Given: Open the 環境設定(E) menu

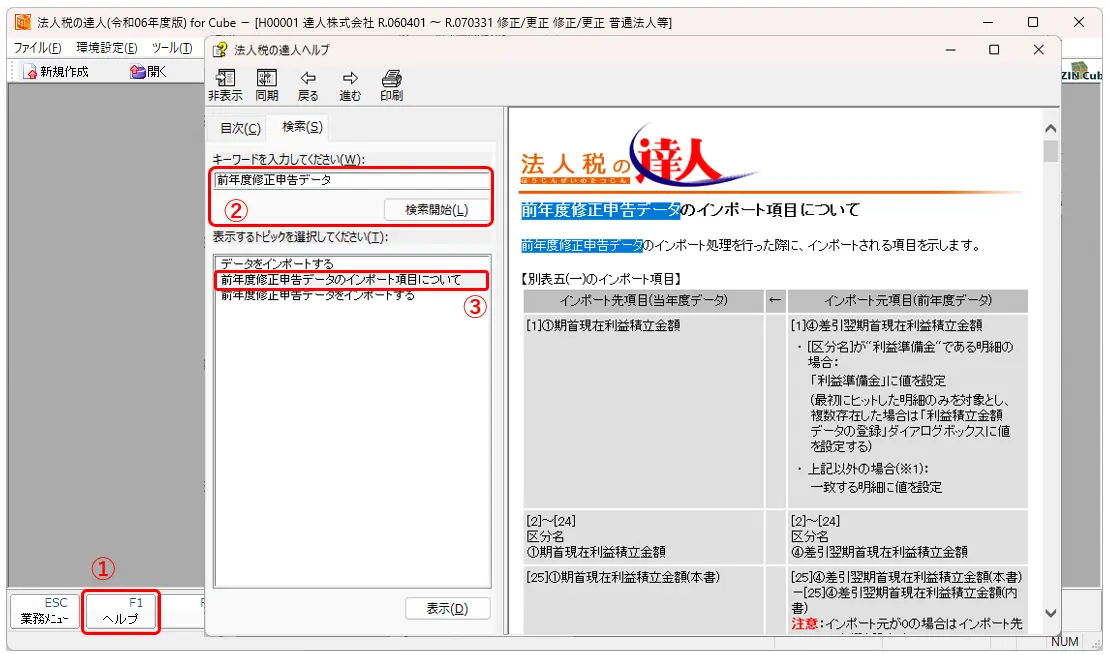Looking at the screenshot, I should (107, 47).
